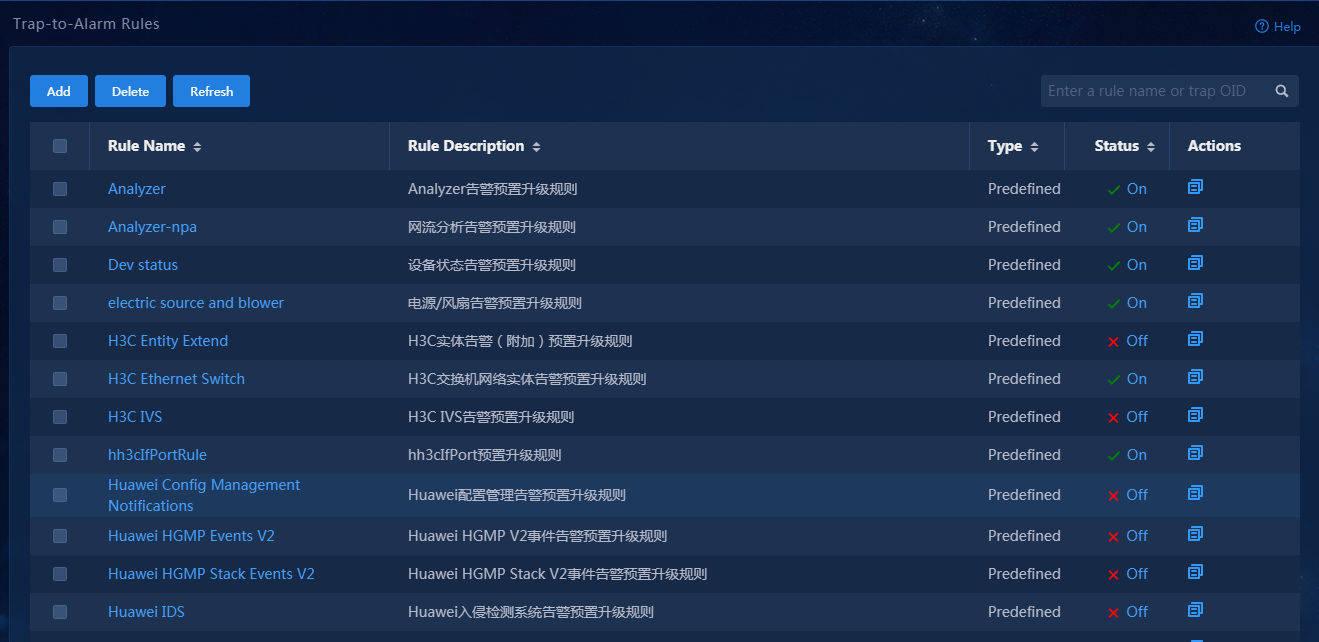Open the Analyzer-npa rule

[x=152, y=227]
